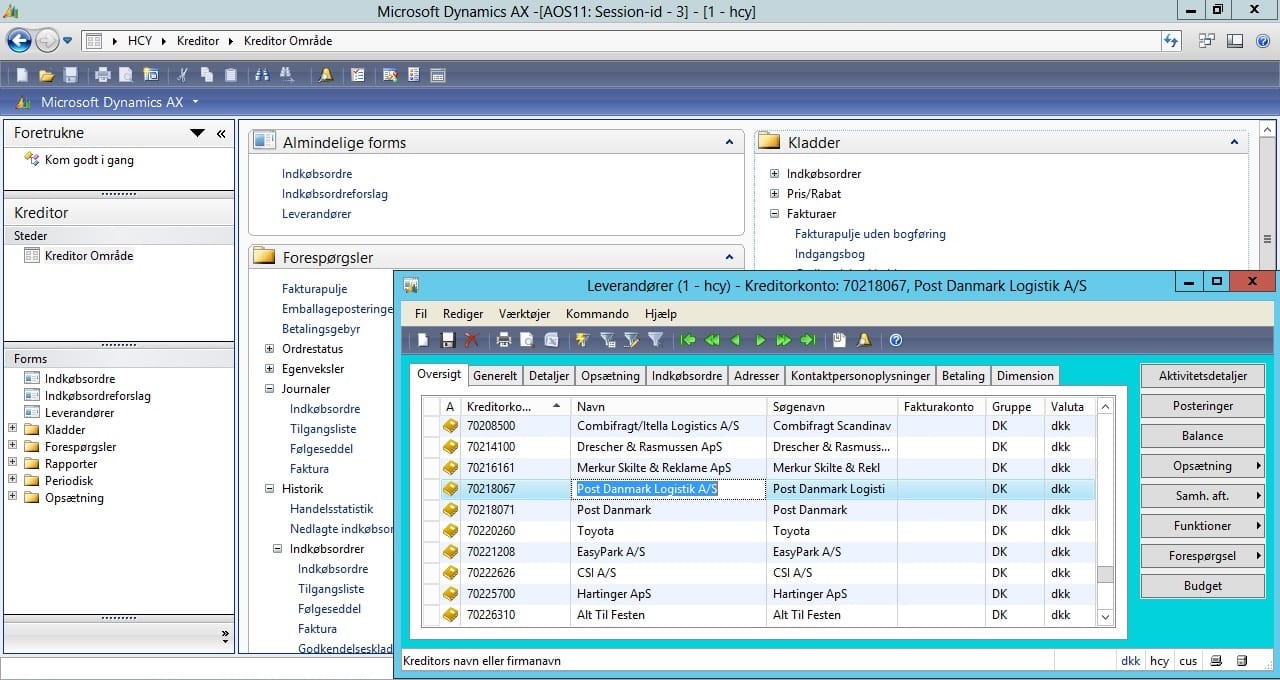Click the windows layout icon near the top right
The image size is (1280, 680).
click(1207, 41)
